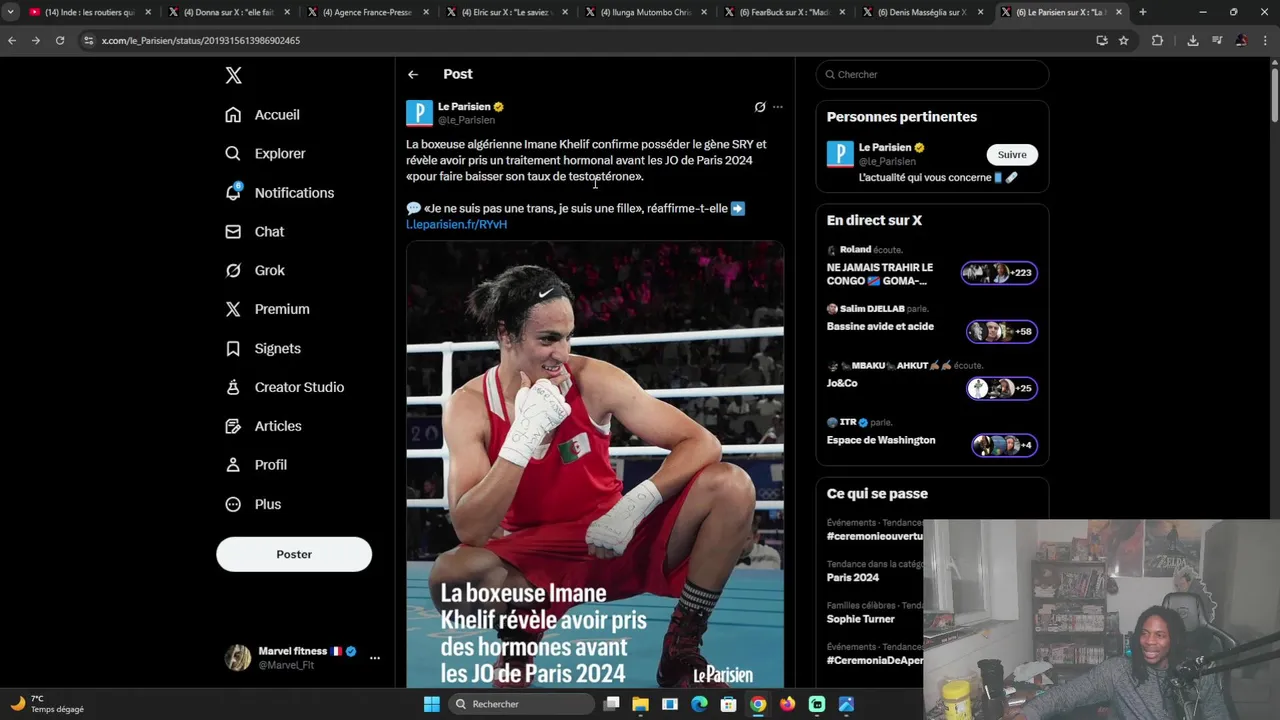Screen dimensions: 1280x720
Task: Open the Chrome three-dot menu
Action: coord(1266,41)
